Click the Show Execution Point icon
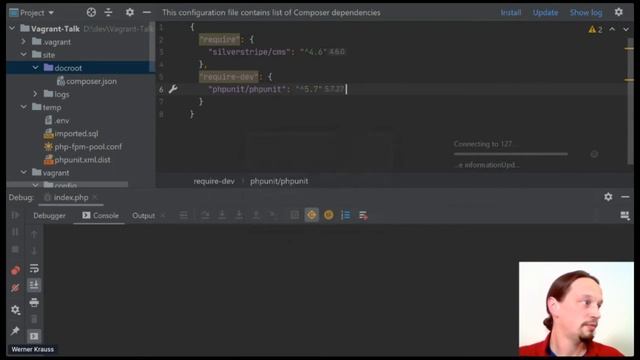The height and width of the screenshot is (360, 640). pos(184,215)
